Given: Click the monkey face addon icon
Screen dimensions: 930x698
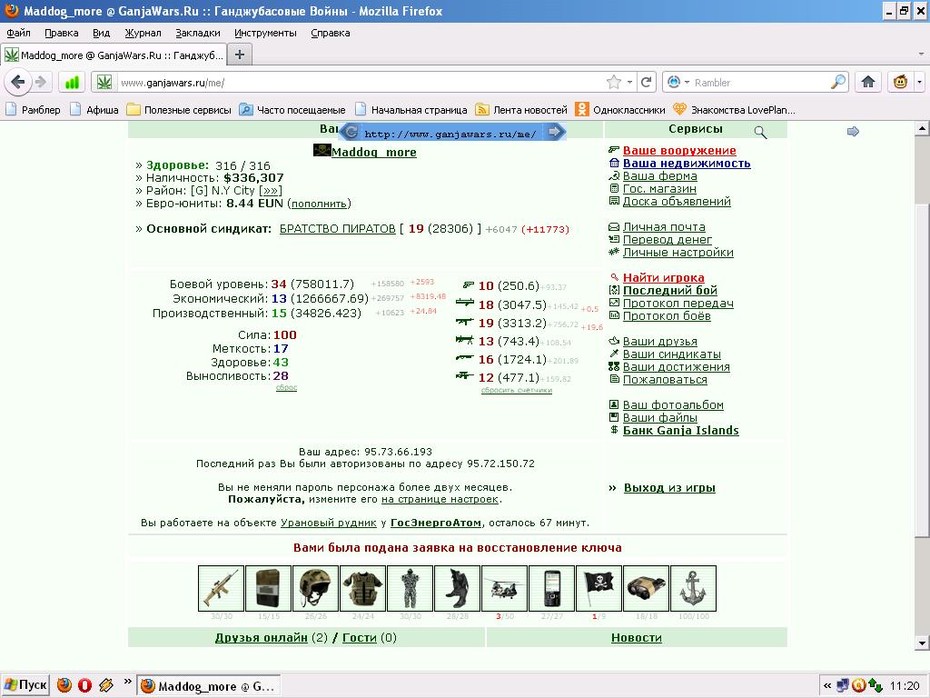Looking at the screenshot, I should tap(900, 82).
